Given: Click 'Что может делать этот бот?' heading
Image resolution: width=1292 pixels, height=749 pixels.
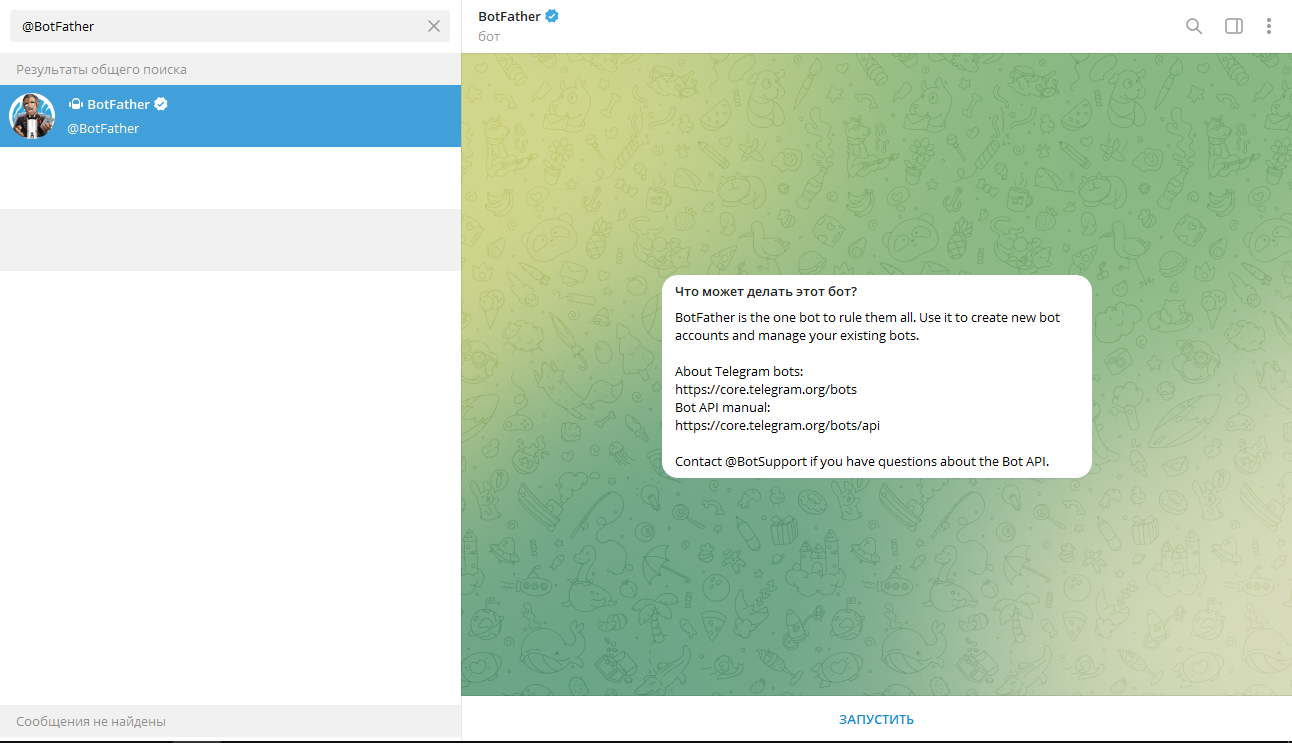Looking at the screenshot, I should point(766,291).
